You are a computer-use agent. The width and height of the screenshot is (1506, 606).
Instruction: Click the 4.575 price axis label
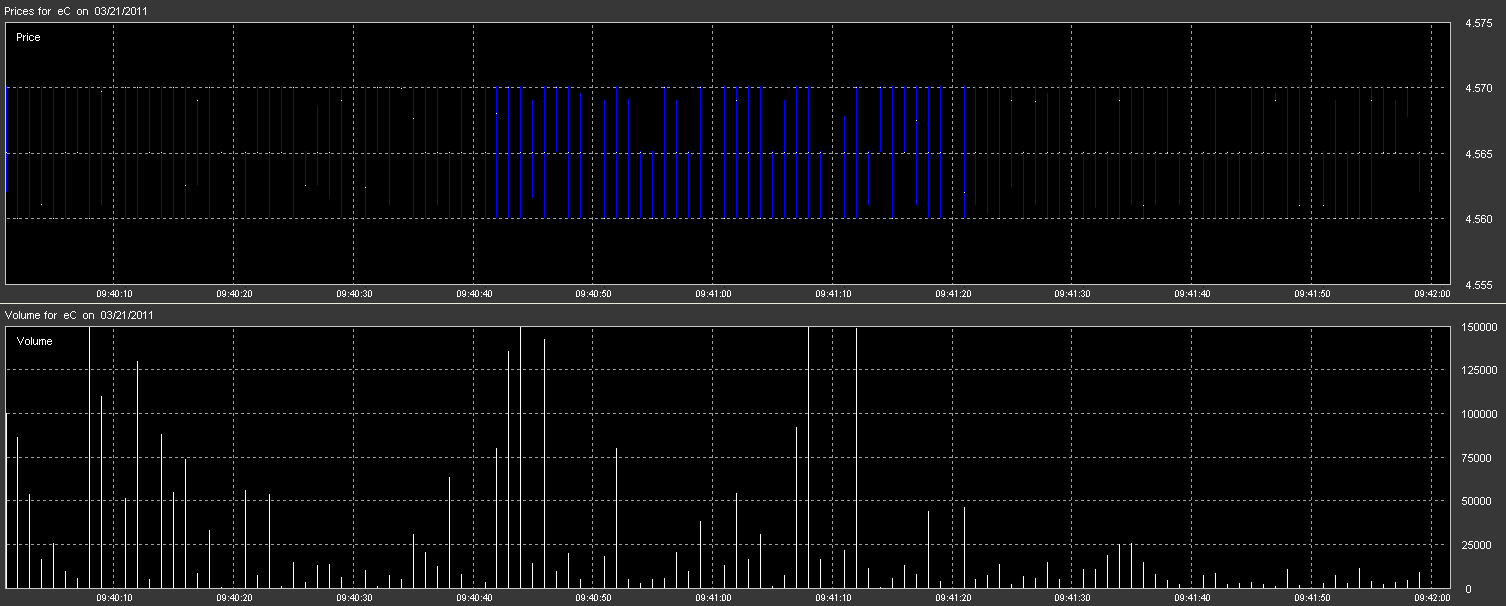1478,24
